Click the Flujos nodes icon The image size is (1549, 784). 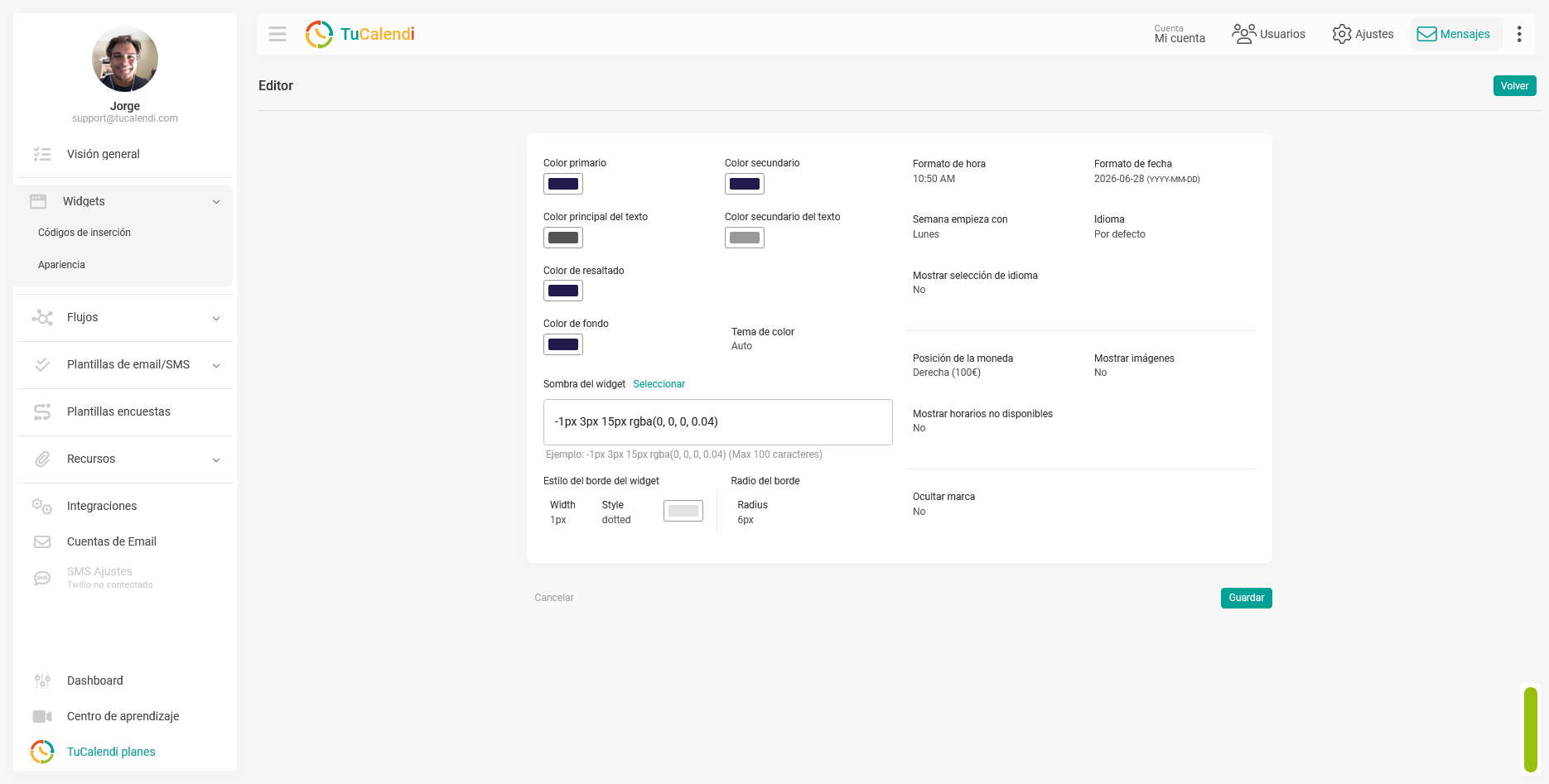tap(42, 318)
